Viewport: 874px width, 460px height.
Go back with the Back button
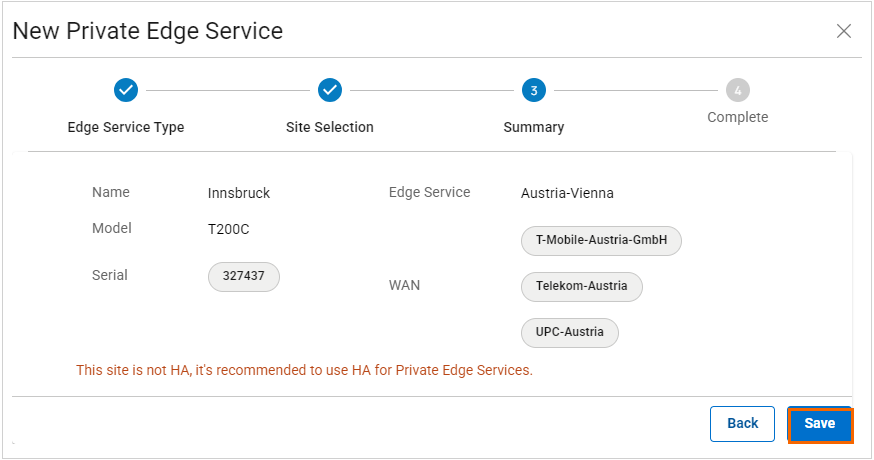(742, 423)
